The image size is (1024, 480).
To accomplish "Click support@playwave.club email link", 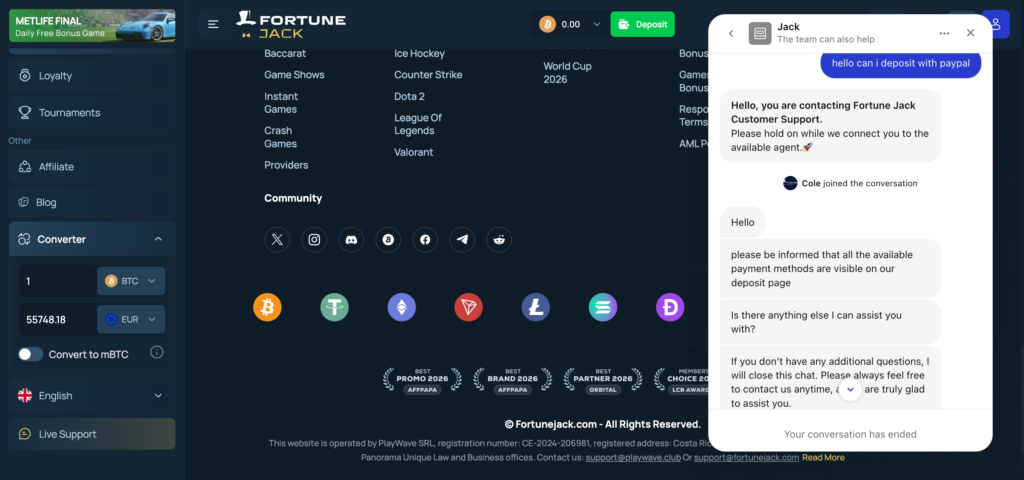I will [x=633, y=458].
